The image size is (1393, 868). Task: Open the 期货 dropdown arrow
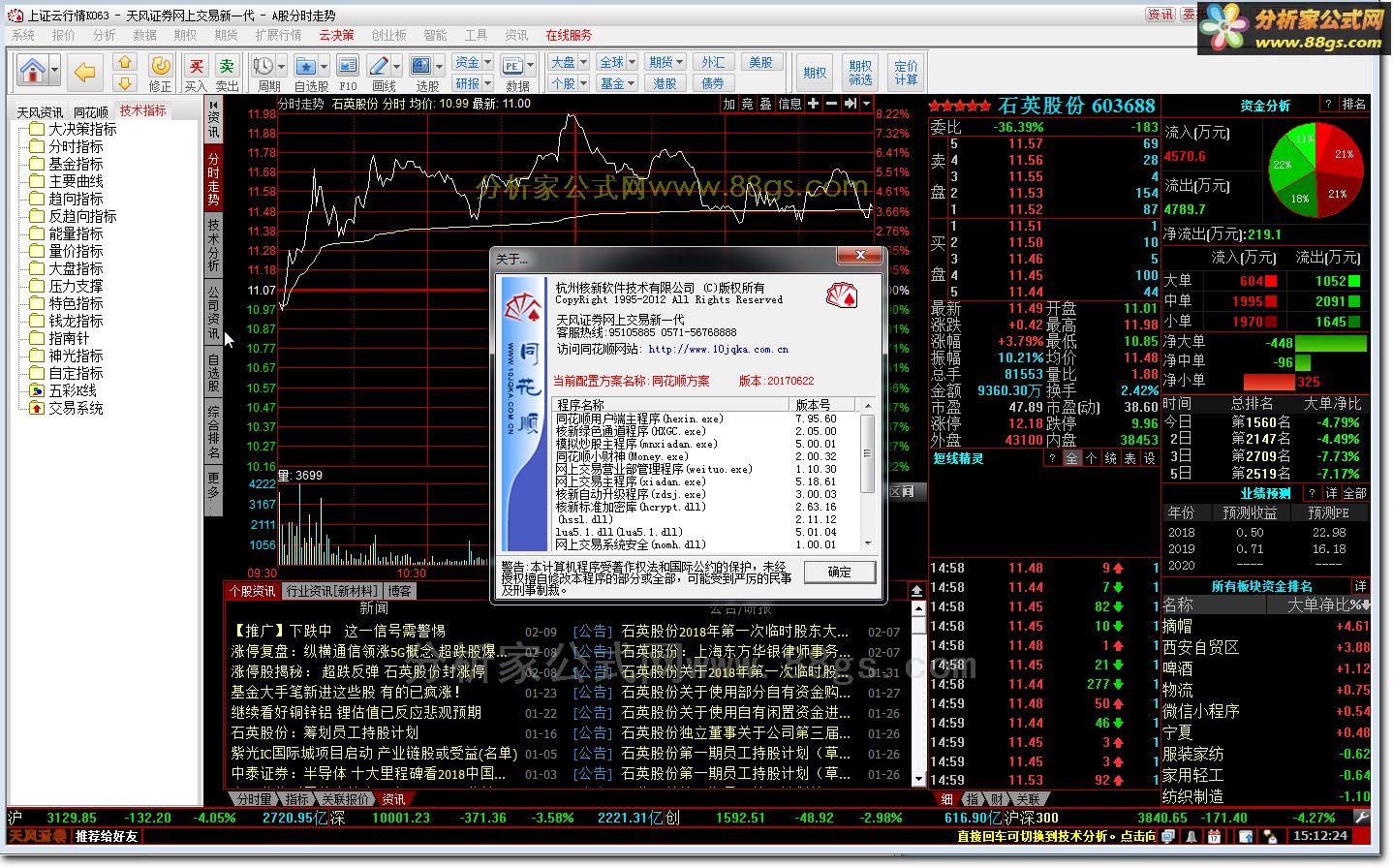pyautogui.click(x=680, y=62)
